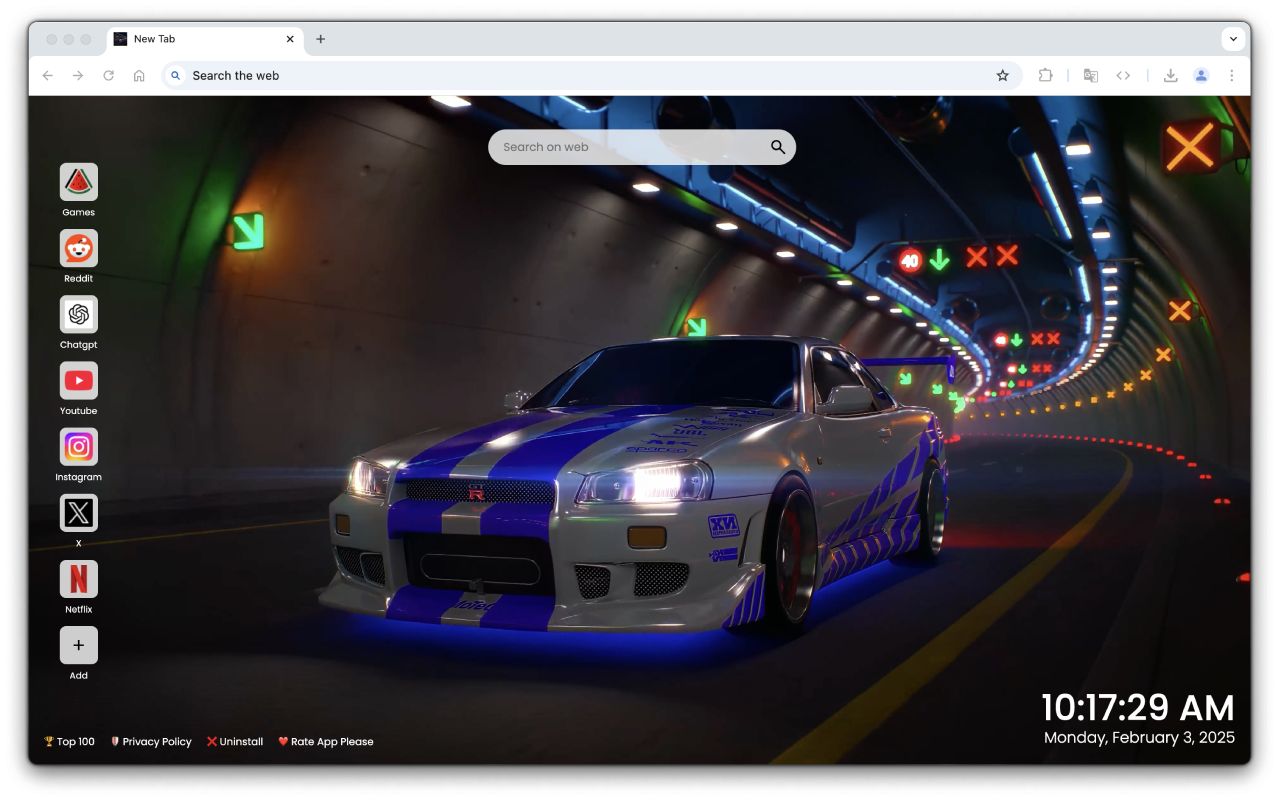Go back with the back arrow

[47, 75]
